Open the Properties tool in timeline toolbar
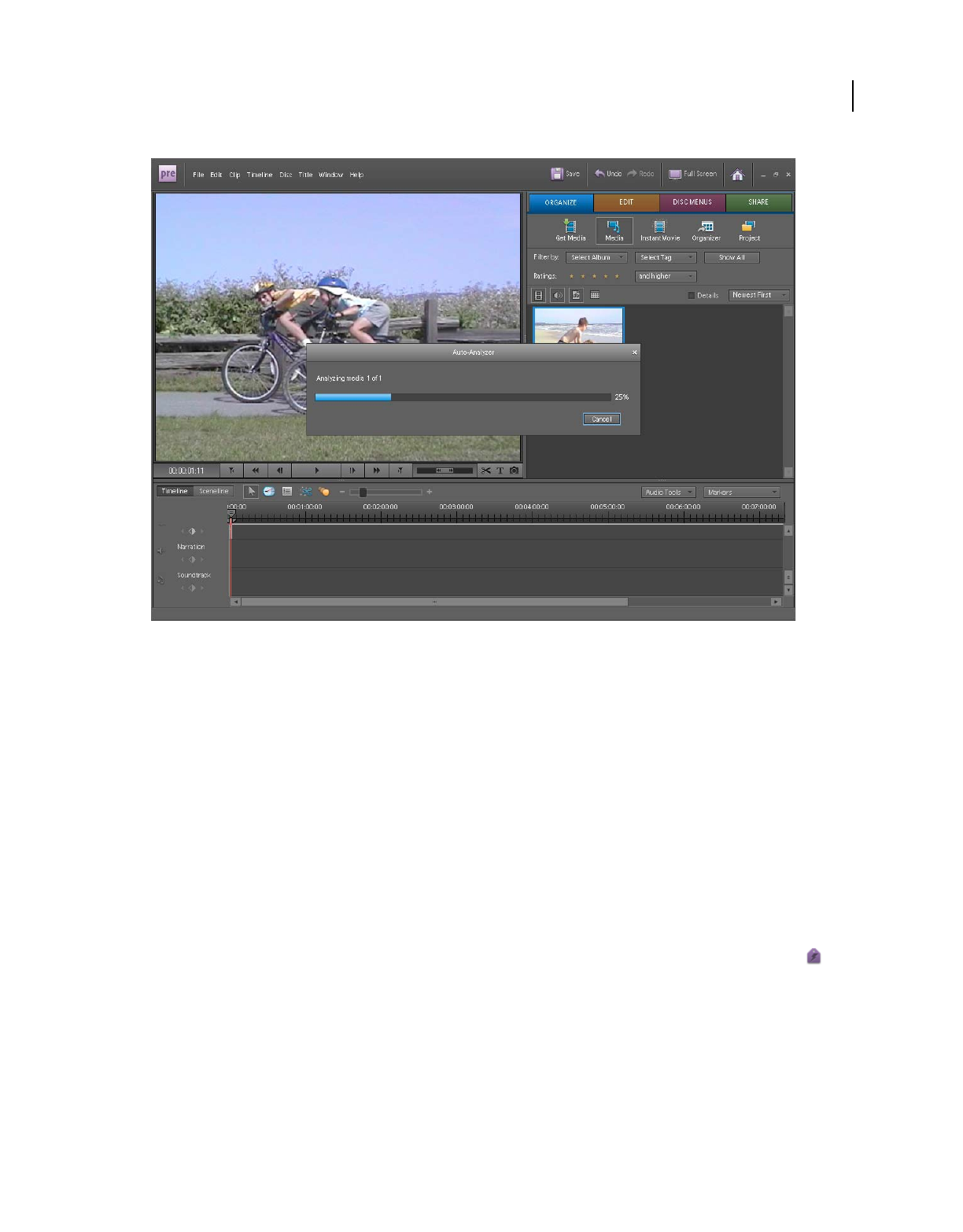Screen dimensions: 963x1232 [x=287, y=492]
